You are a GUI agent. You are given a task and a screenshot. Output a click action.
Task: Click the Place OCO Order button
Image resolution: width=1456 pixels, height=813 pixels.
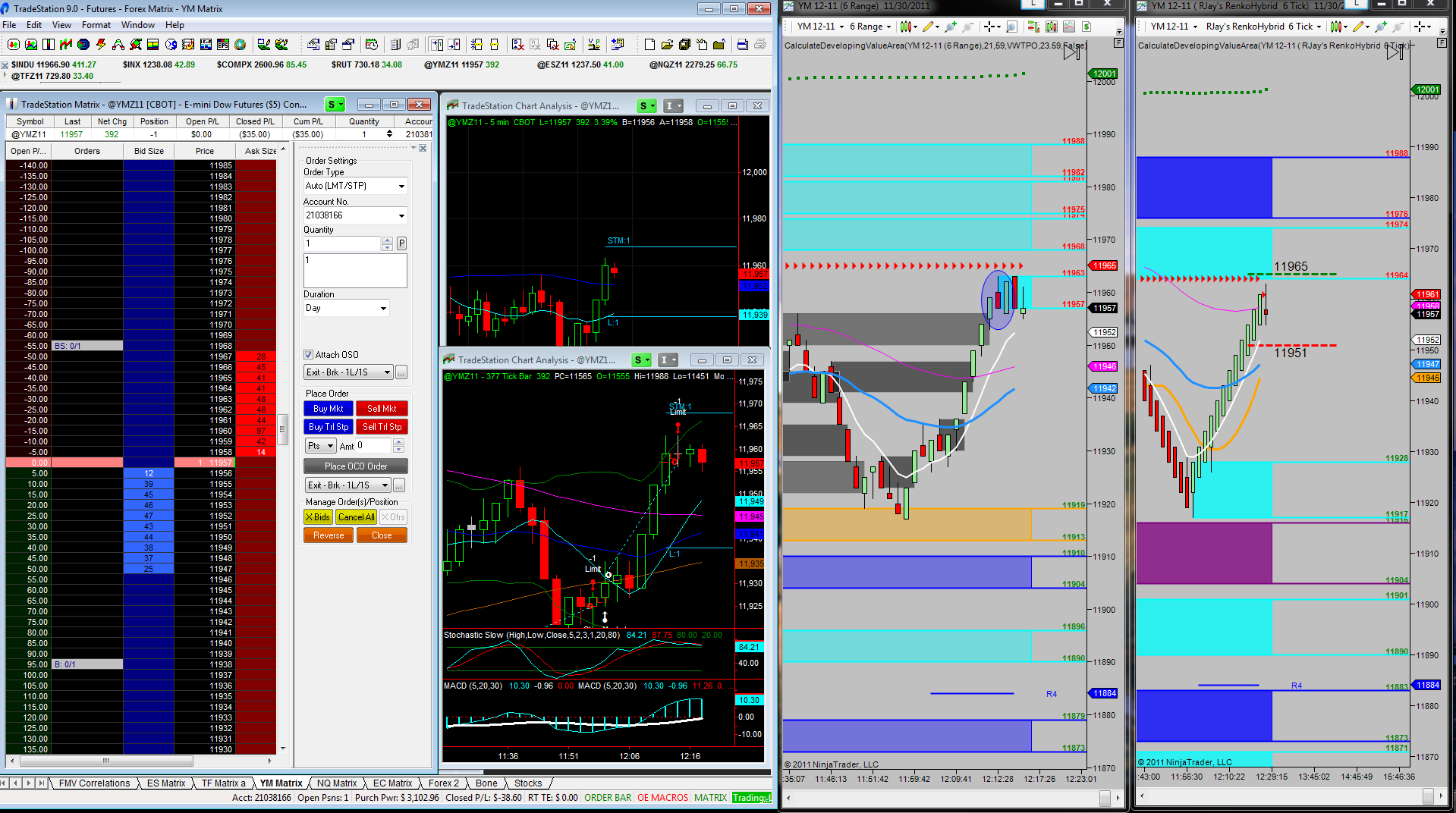[x=356, y=466]
